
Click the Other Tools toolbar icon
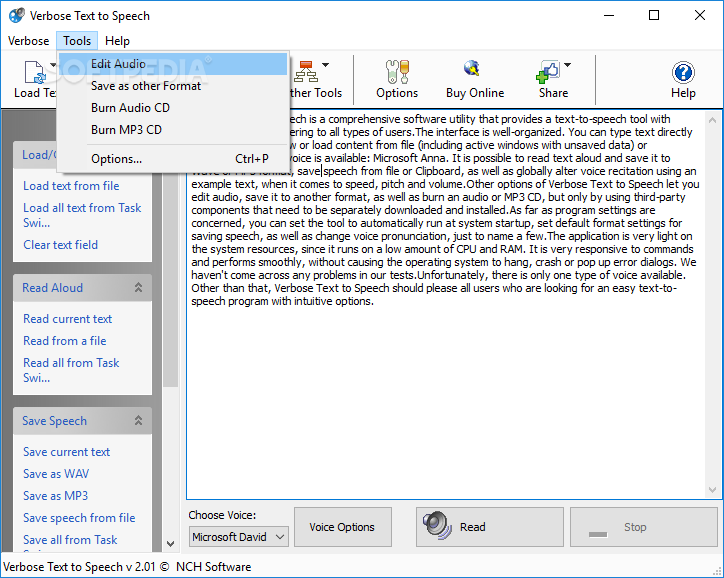[306, 72]
